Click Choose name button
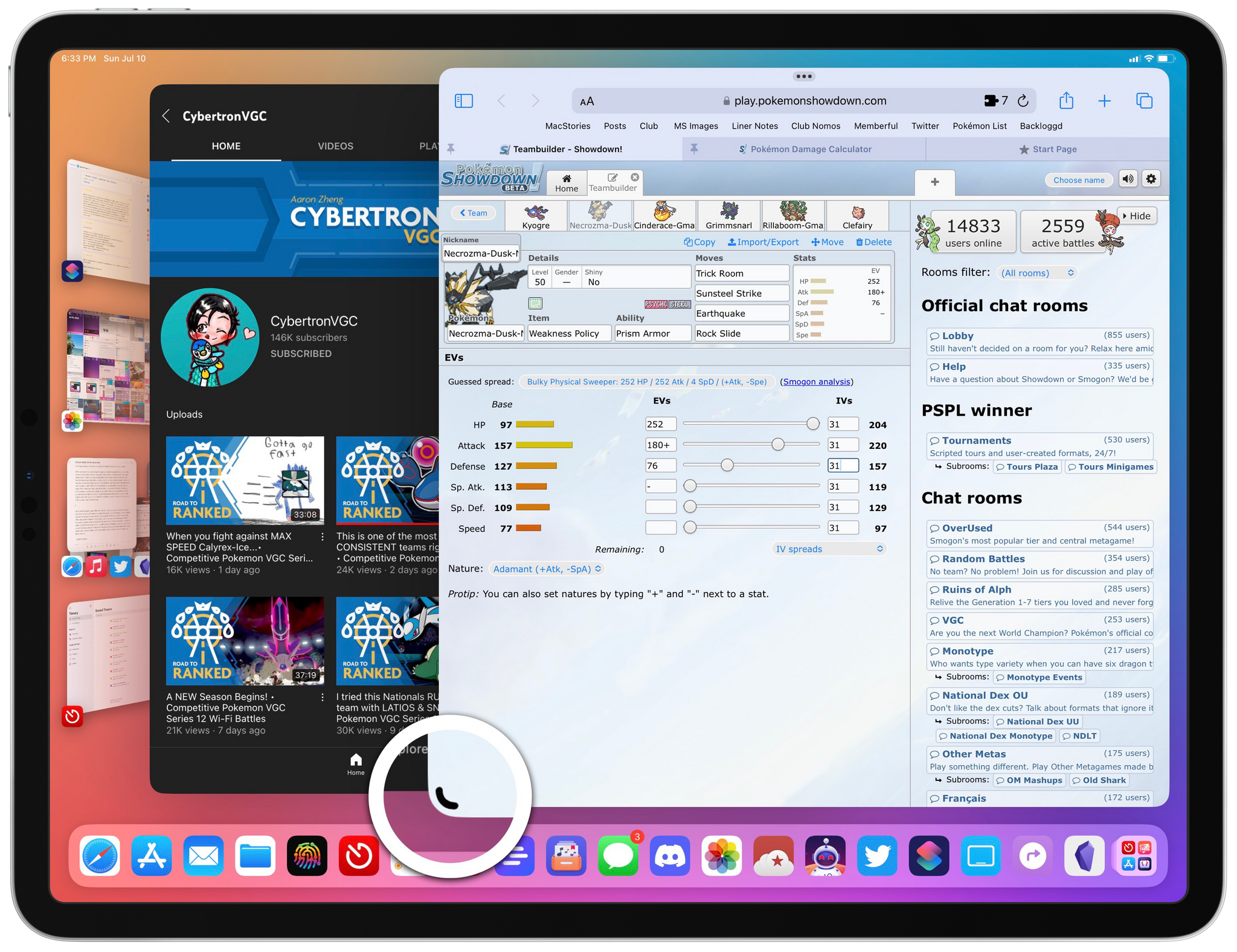 (x=1079, y=180)
